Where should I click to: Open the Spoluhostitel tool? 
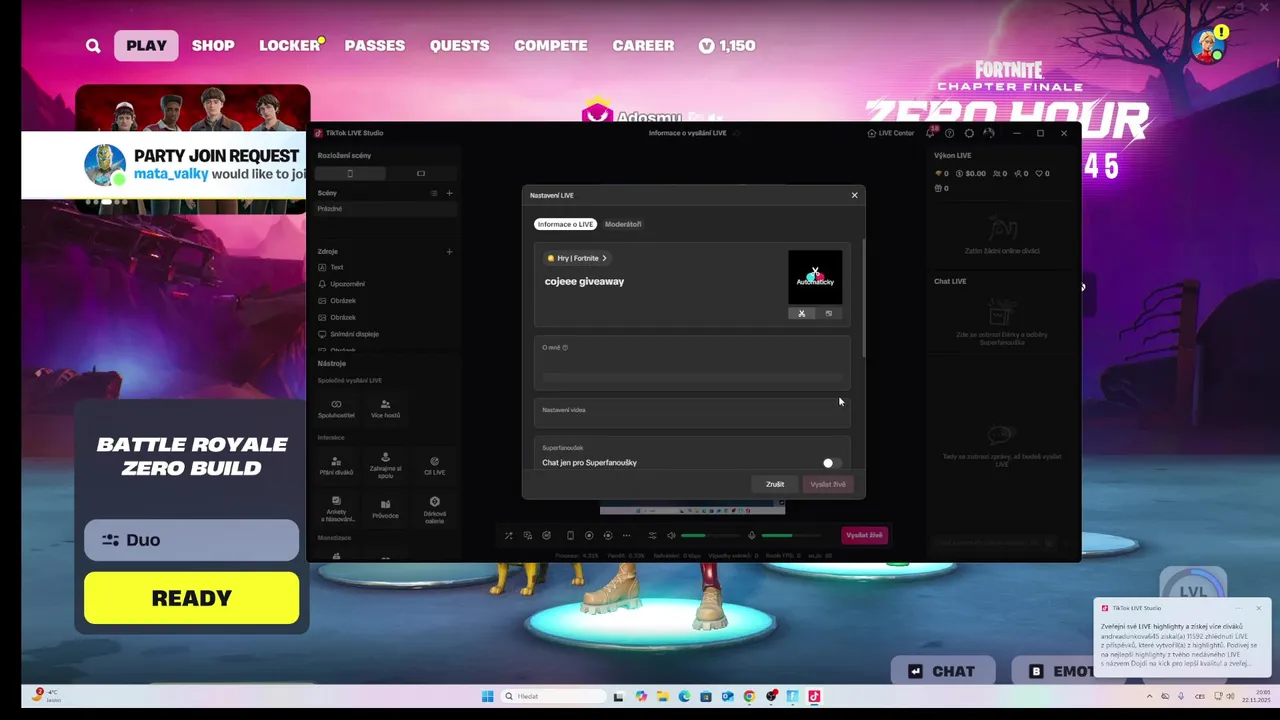click(336, 409)
